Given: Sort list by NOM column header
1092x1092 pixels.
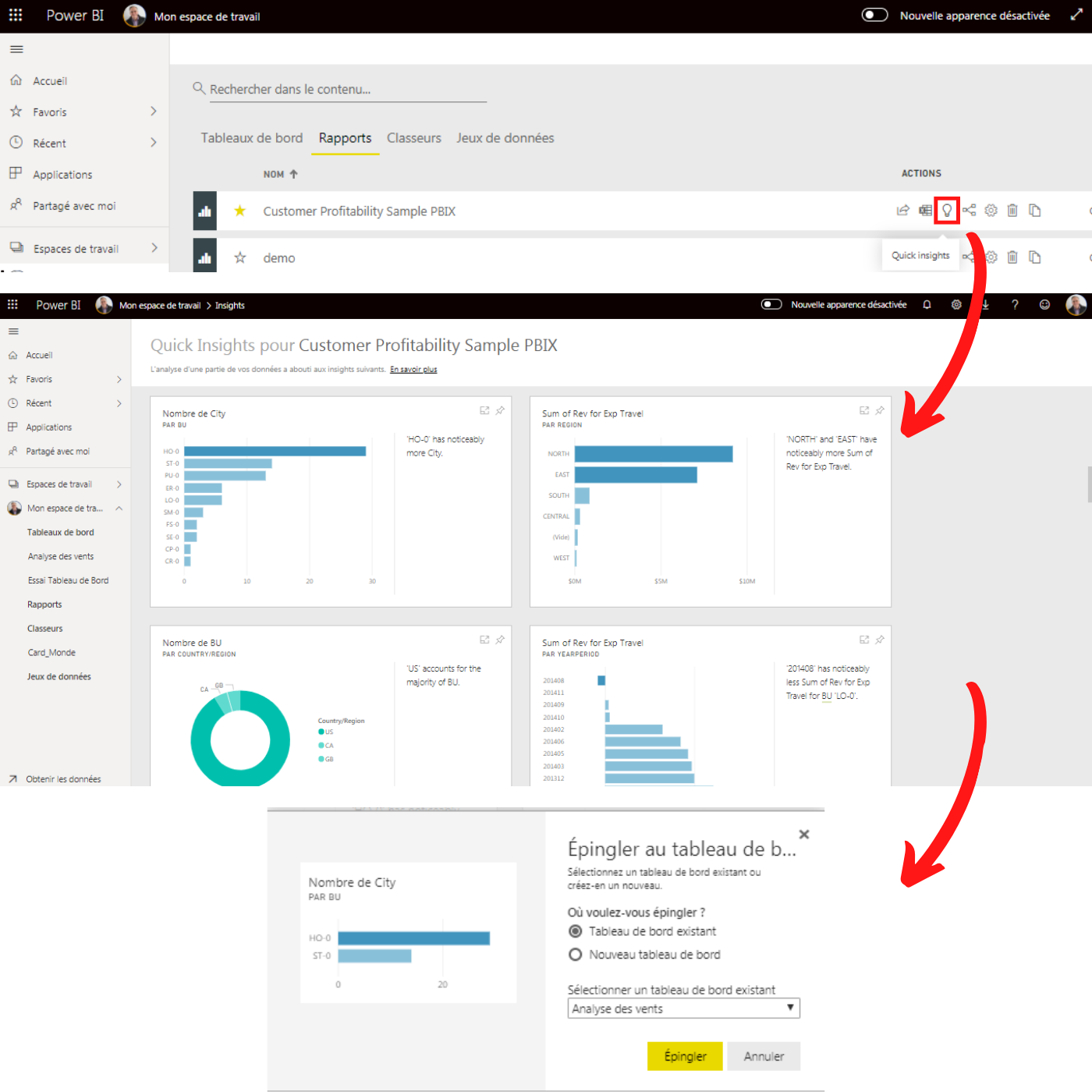Looking at the screenshot, I should point(280,174).
